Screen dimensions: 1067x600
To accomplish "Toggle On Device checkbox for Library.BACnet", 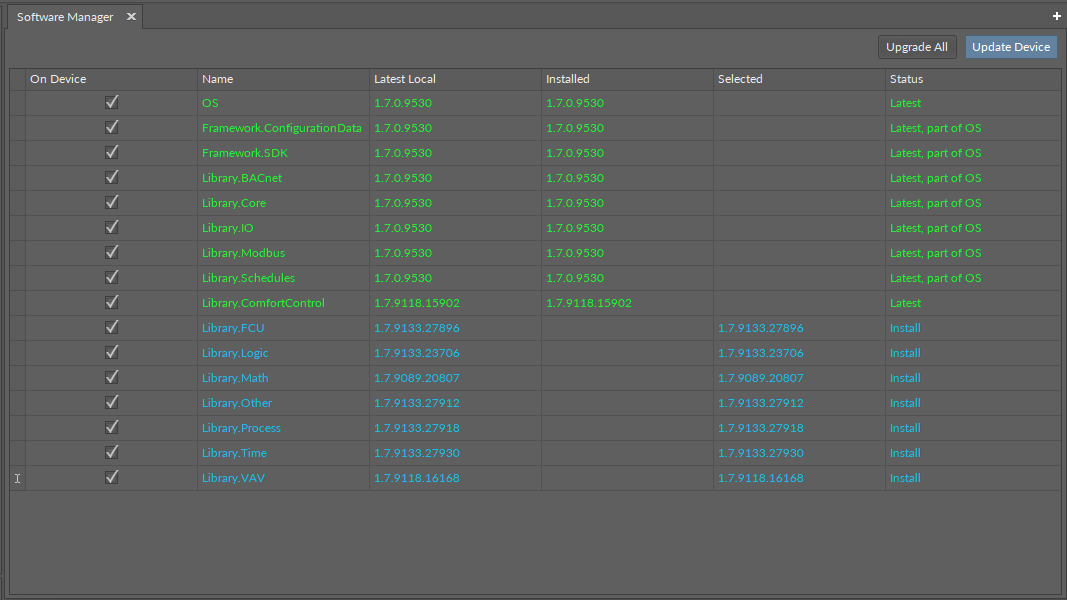I will 112,177.
